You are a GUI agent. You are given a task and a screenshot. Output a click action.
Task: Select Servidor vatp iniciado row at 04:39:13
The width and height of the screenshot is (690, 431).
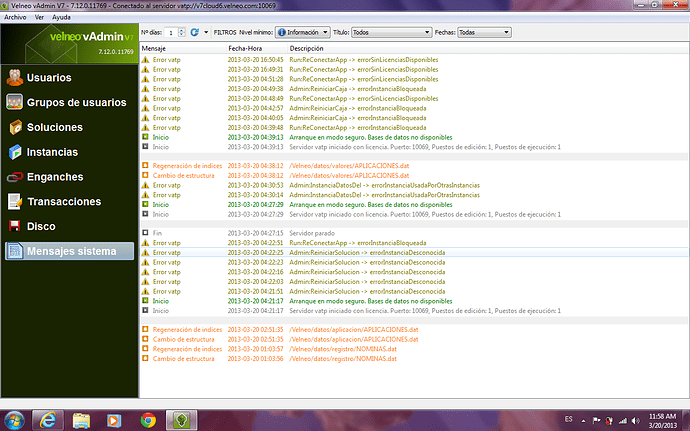coord(414,147)
